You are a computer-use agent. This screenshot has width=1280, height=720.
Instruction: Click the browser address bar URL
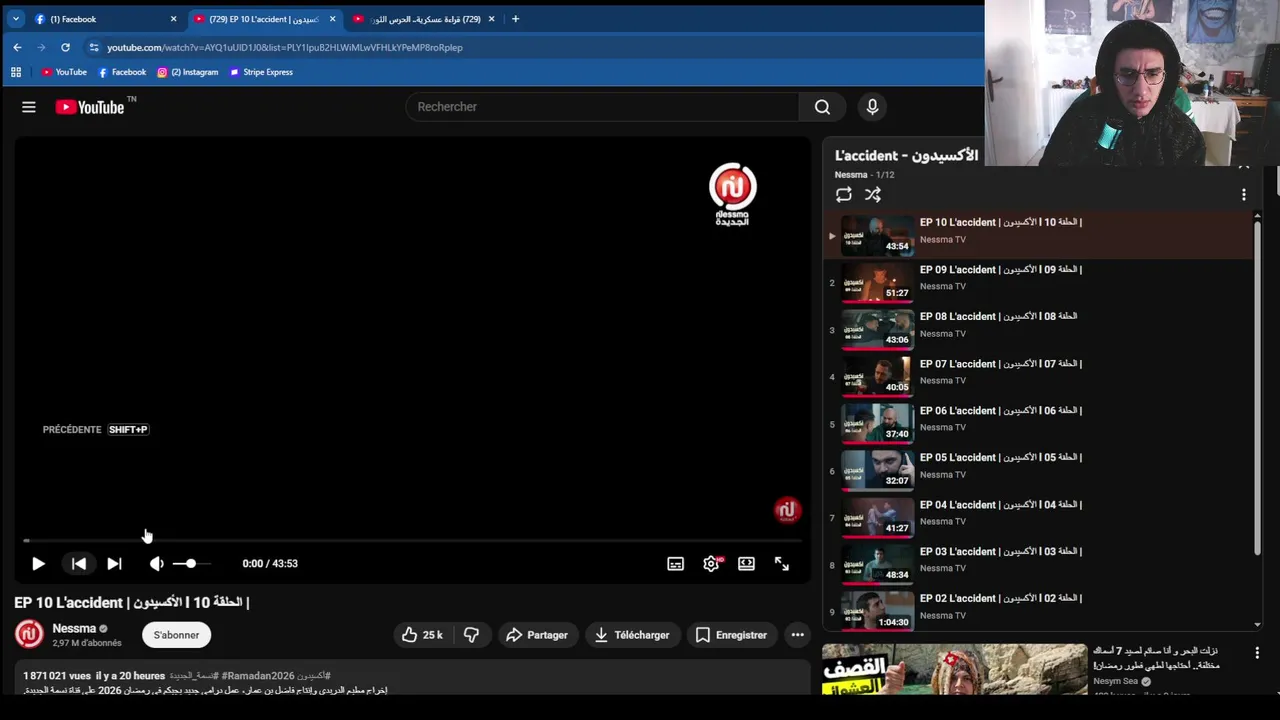click(285, 47)
